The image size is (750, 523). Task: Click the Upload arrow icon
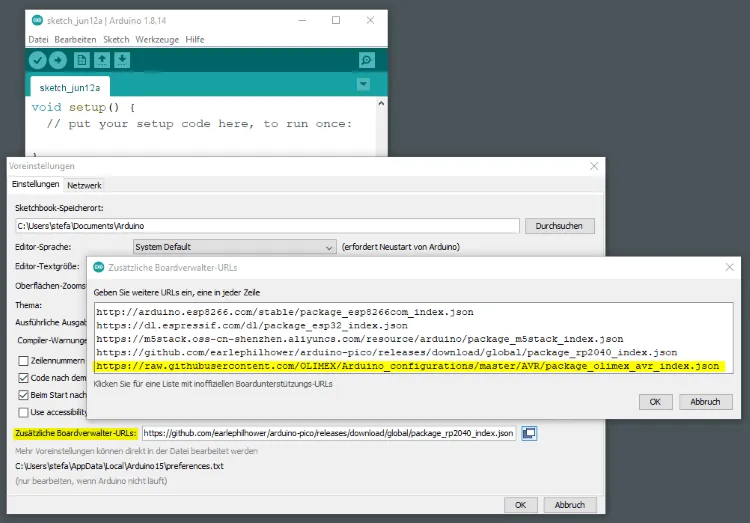pos(58,60)
